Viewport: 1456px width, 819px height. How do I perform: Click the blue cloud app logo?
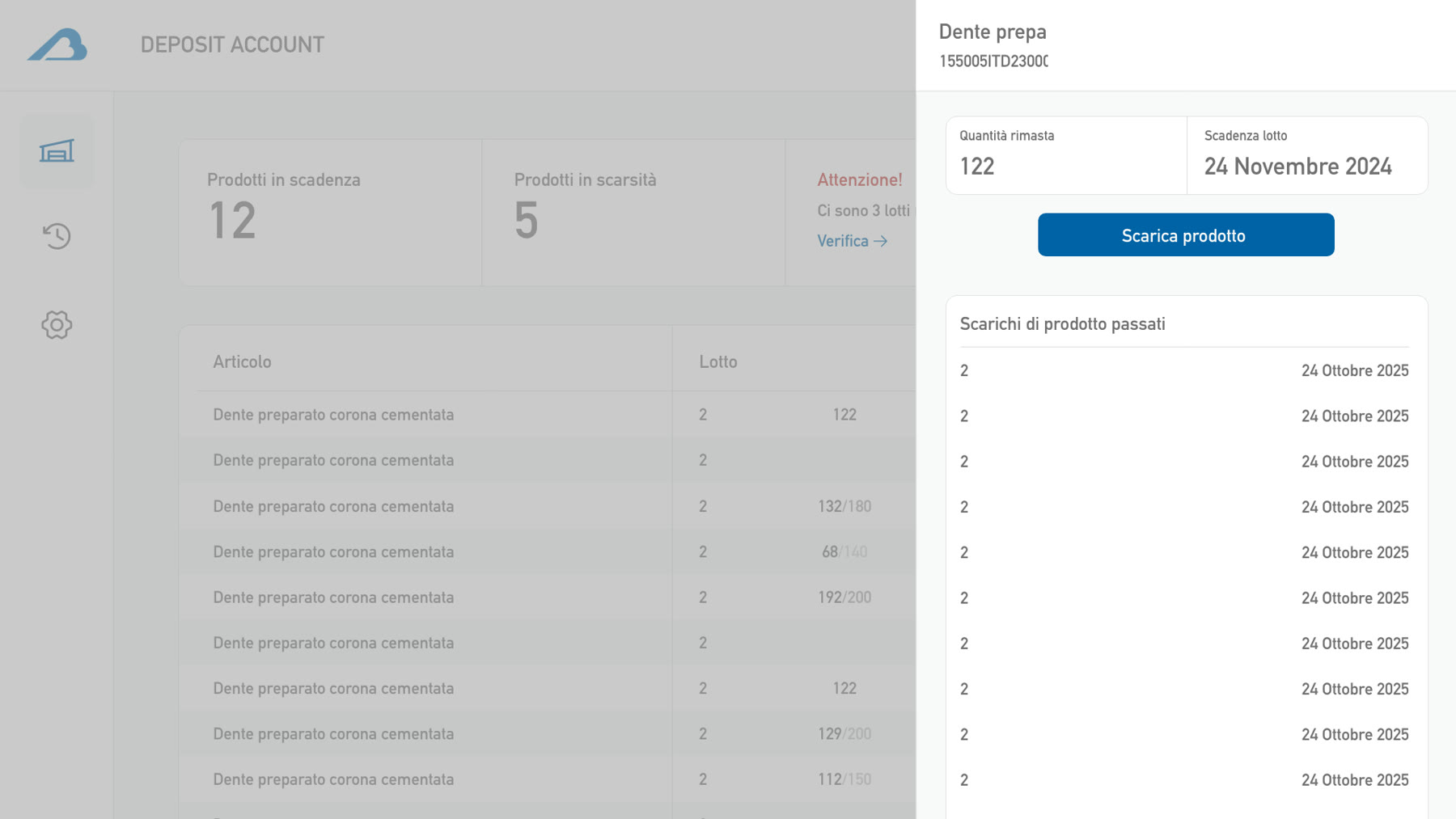tap(57, 44)
